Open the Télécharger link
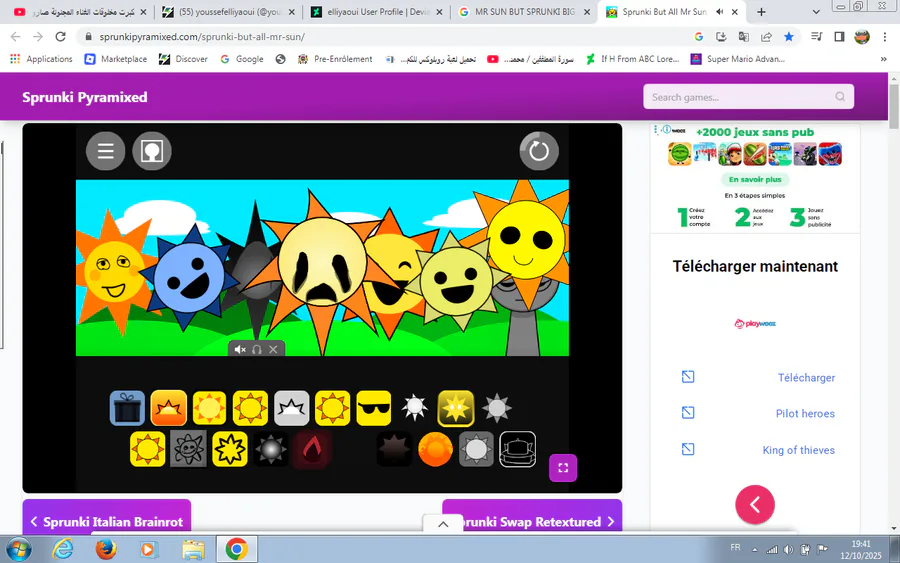This screenshot has height=563, width=900. click(806, 378)
